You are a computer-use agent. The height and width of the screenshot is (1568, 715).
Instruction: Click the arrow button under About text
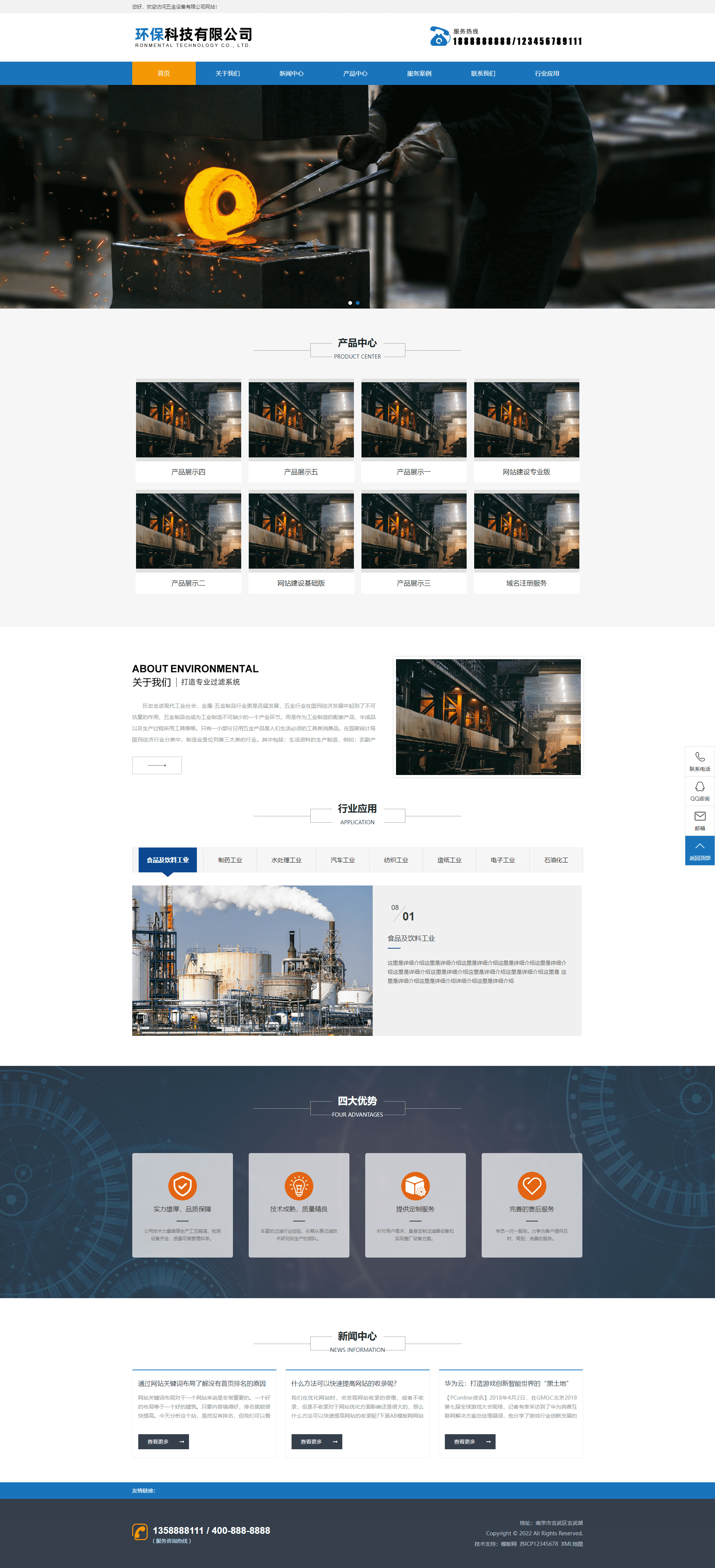[157, 765]
